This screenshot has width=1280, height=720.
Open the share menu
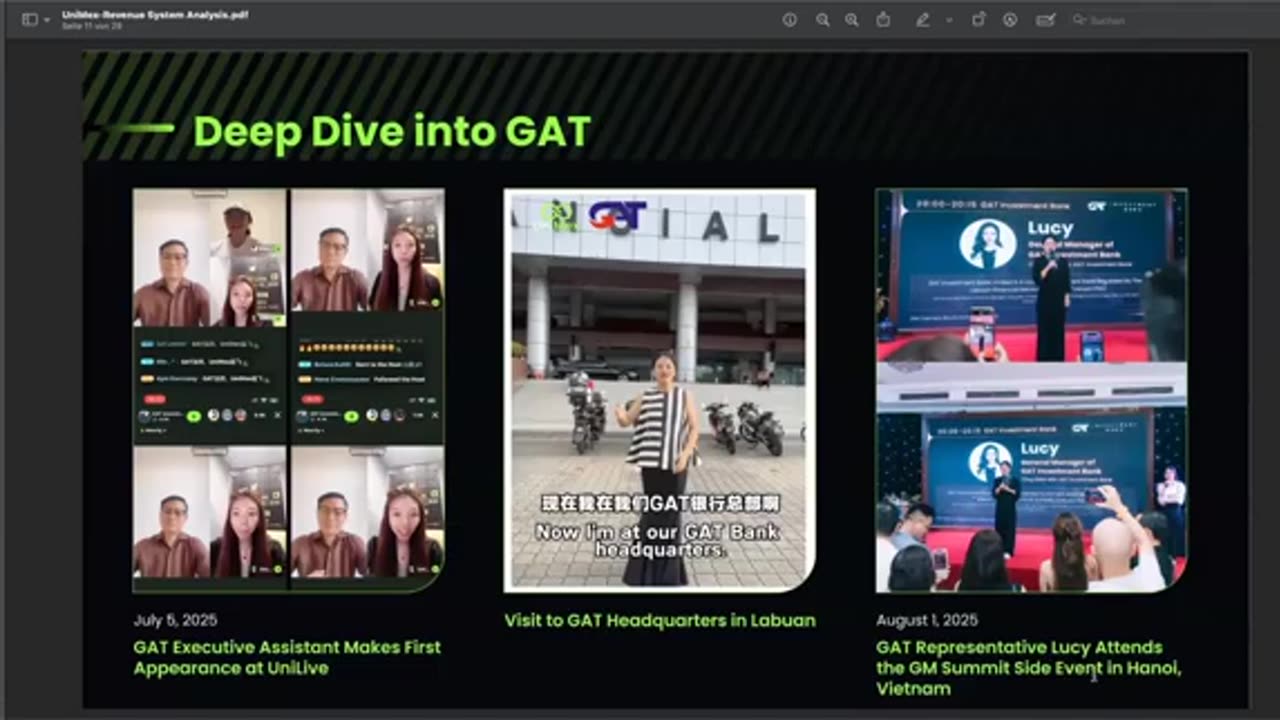[x=883, y=20]
